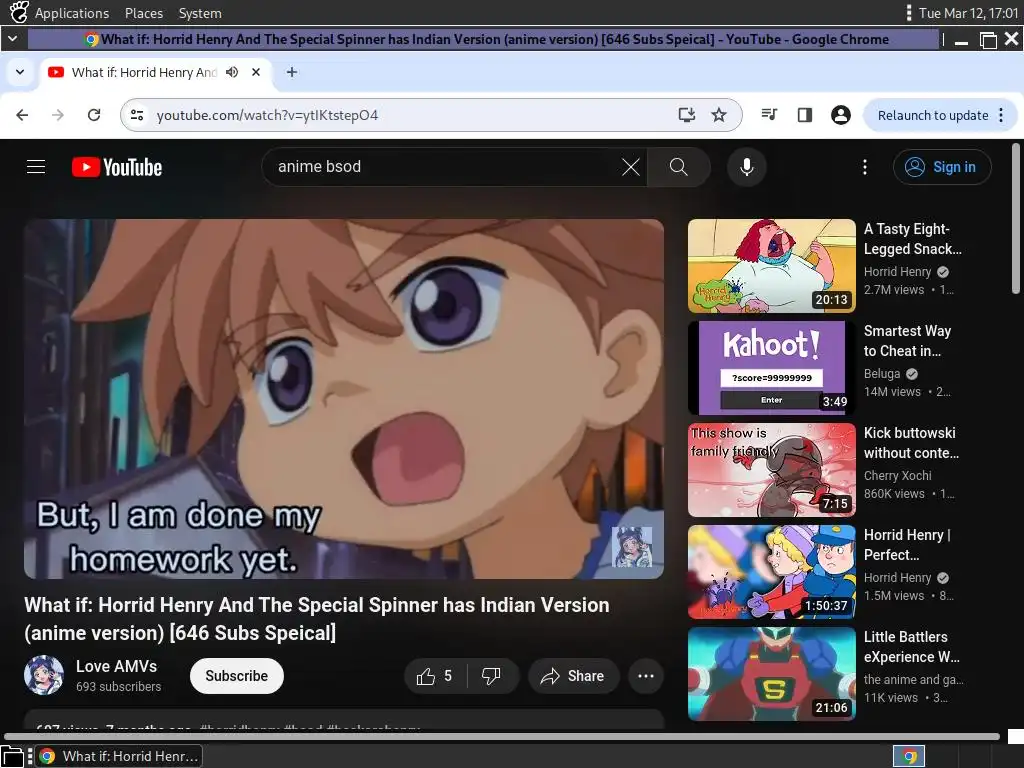Click channel watermark in video corner

[632, 546]
